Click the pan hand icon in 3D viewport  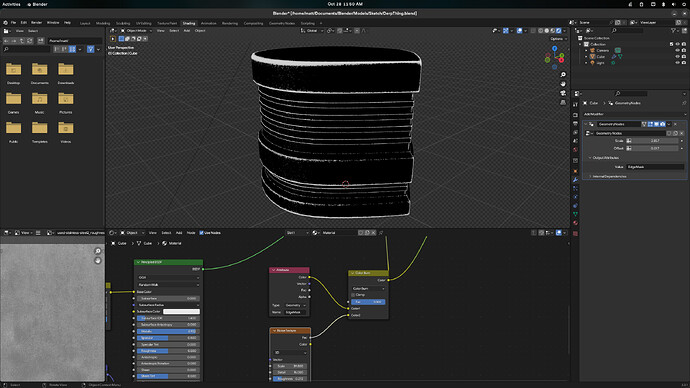563,84
